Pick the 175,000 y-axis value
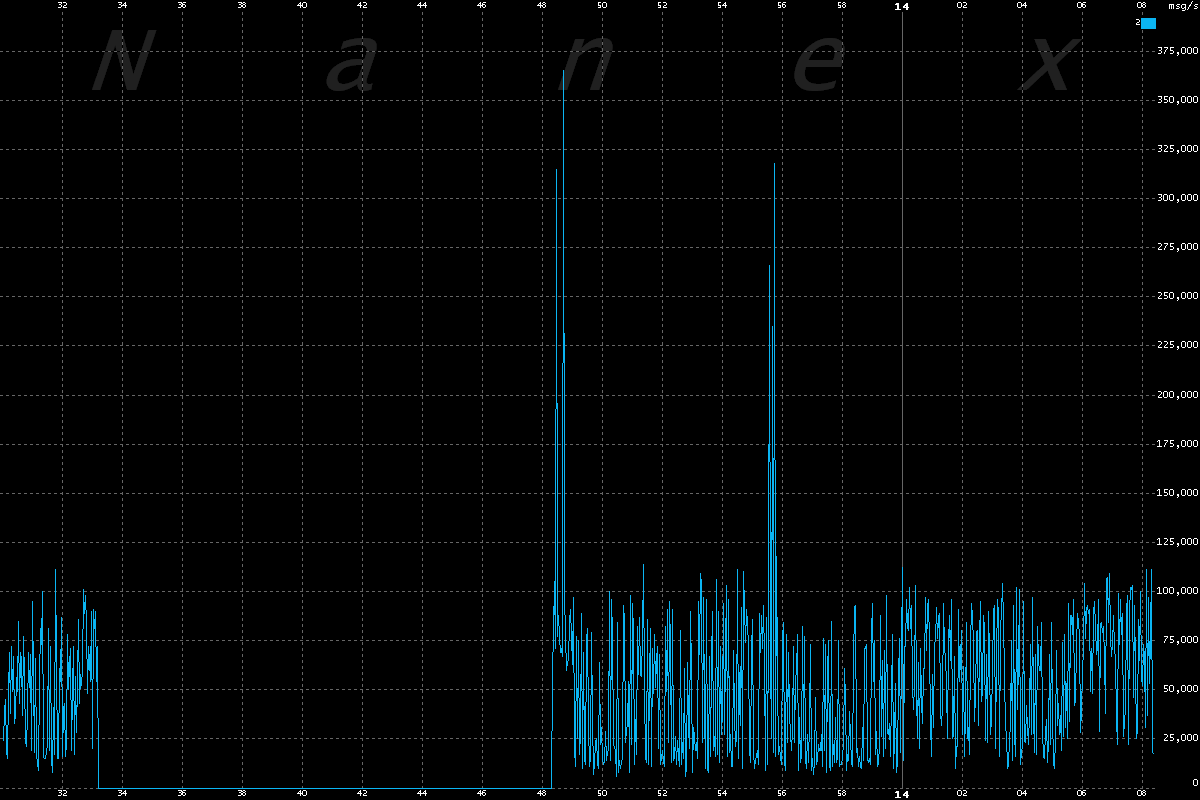Viewport: 1200px width, 800px height. point(1179,444)
